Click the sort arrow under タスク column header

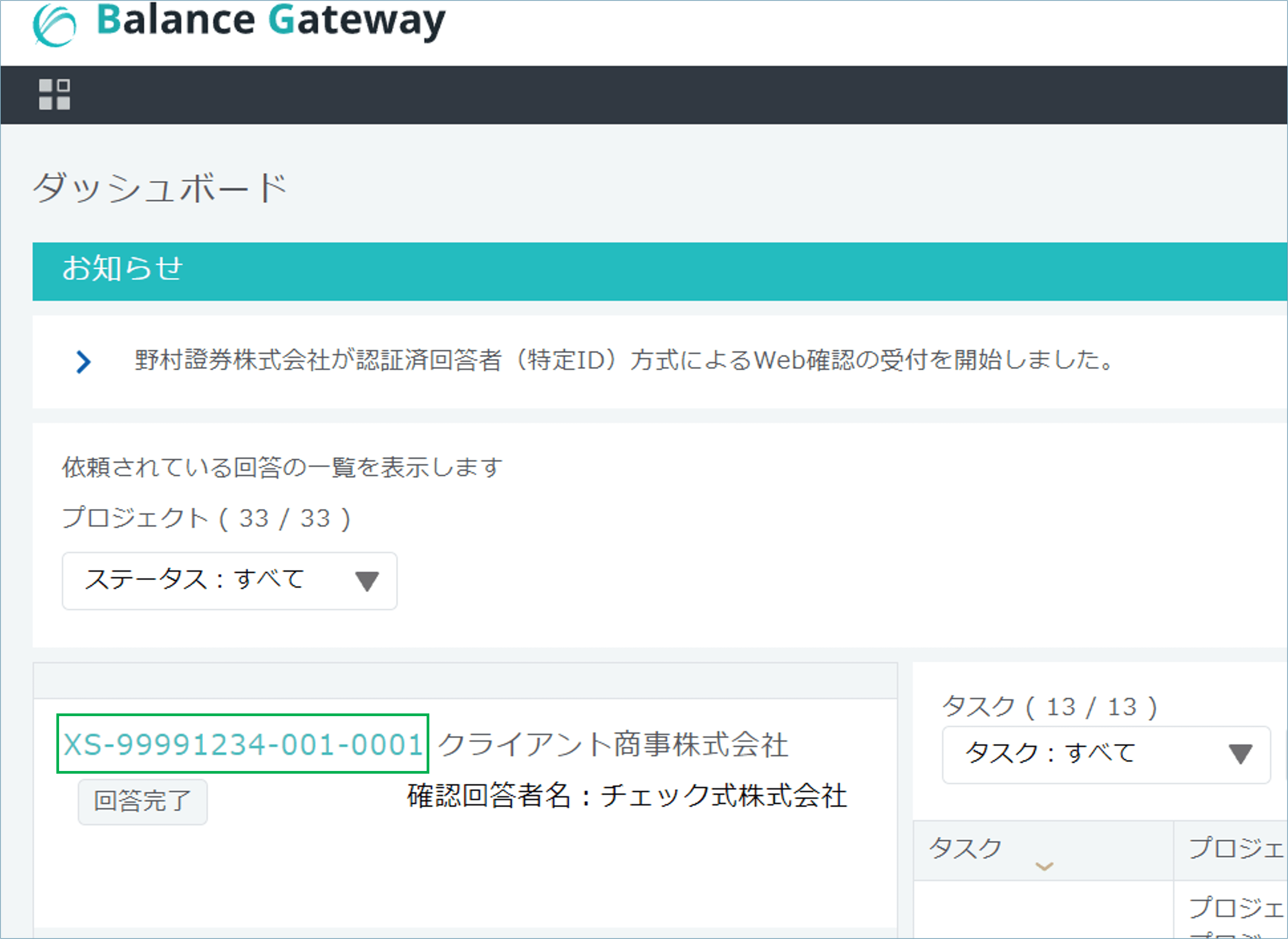pyautogui.click(x=1044, y=866)
